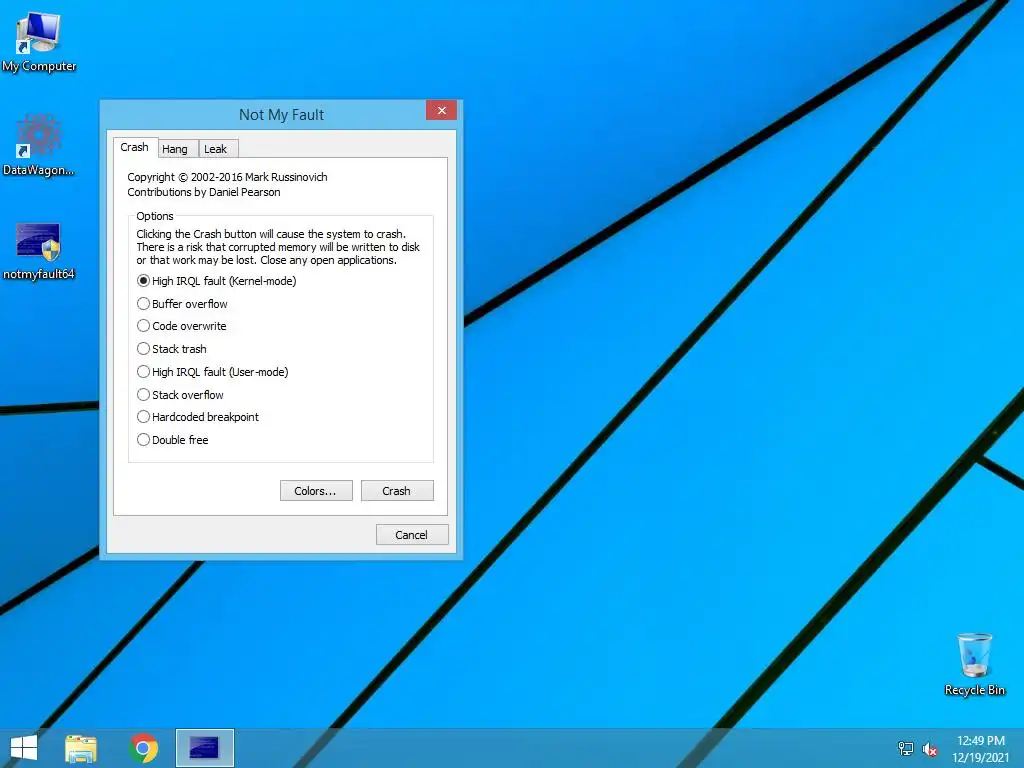Click the Mark Russinovich copyright text
The width and height of the screenshot is (1024, 768).
coord(227,177)
